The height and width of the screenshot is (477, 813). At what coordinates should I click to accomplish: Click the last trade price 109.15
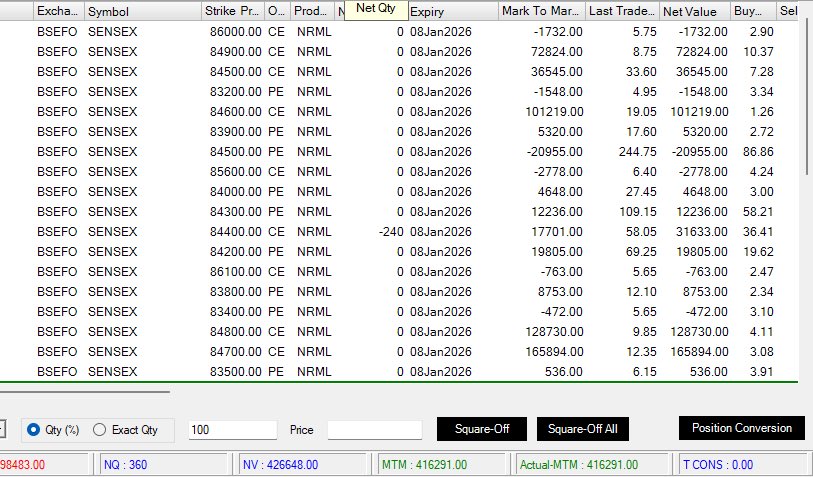638,212
